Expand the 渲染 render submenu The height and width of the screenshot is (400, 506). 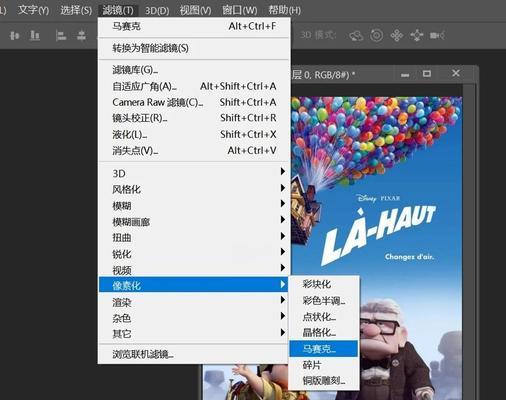194,302
